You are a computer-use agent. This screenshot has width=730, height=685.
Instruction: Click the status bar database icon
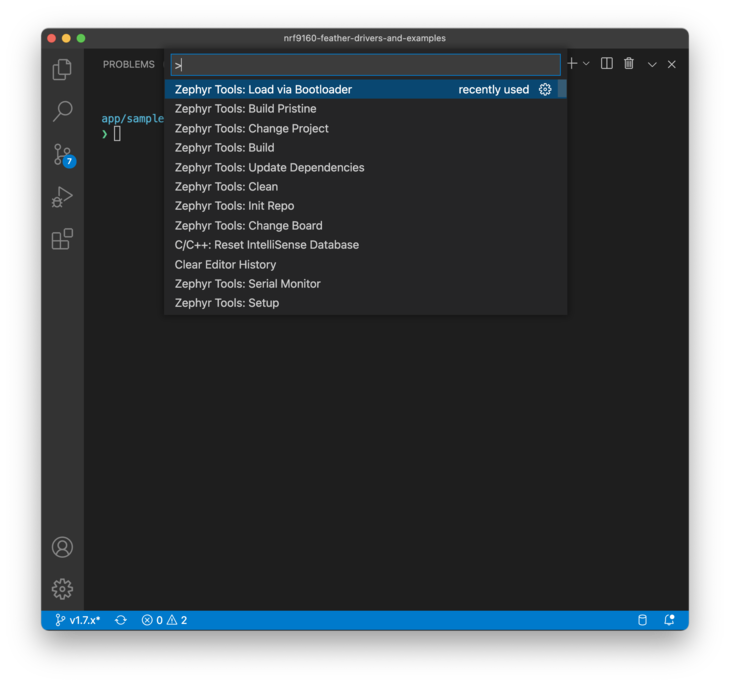coord(642,620)
